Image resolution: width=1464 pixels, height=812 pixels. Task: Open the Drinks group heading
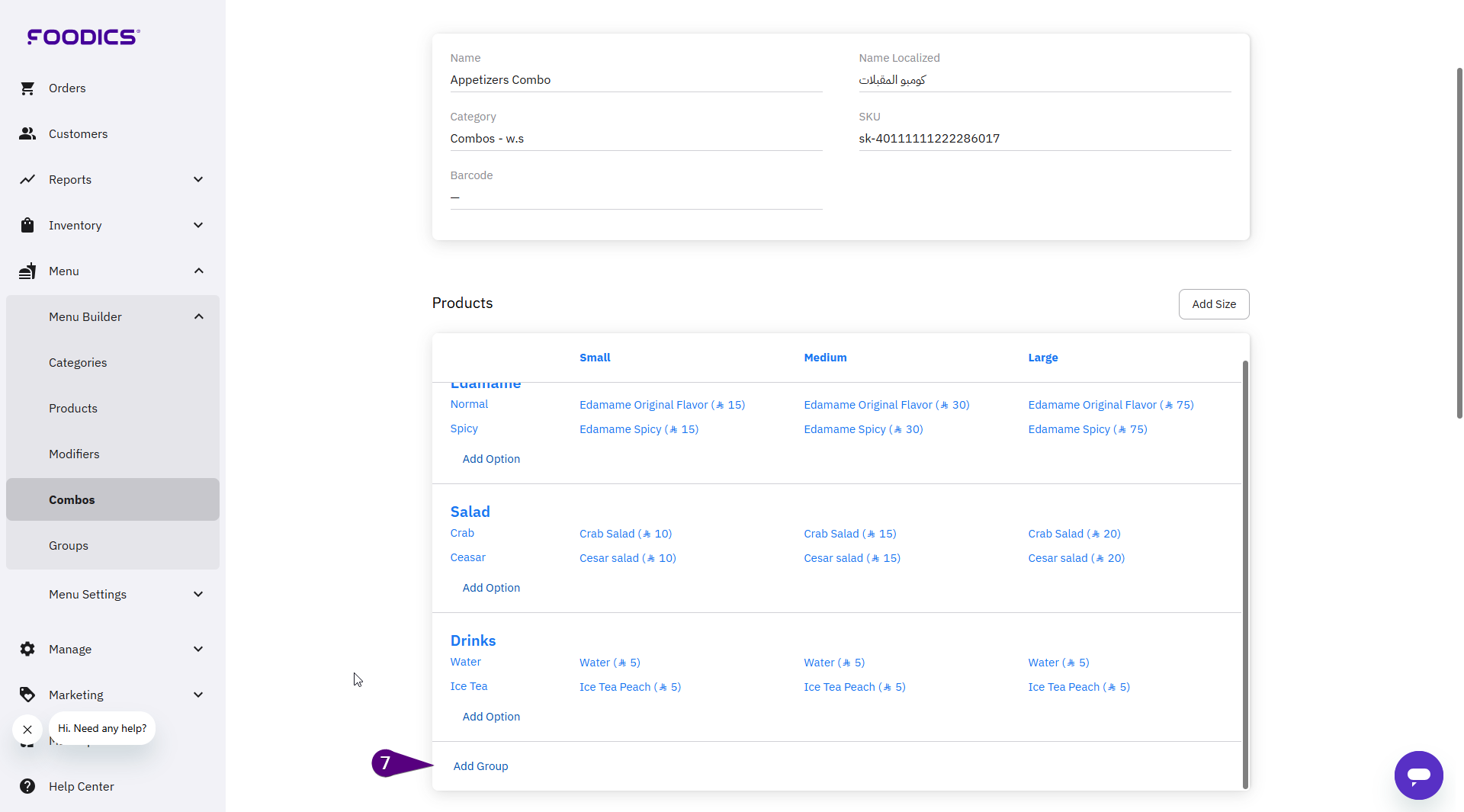(473, 640)
